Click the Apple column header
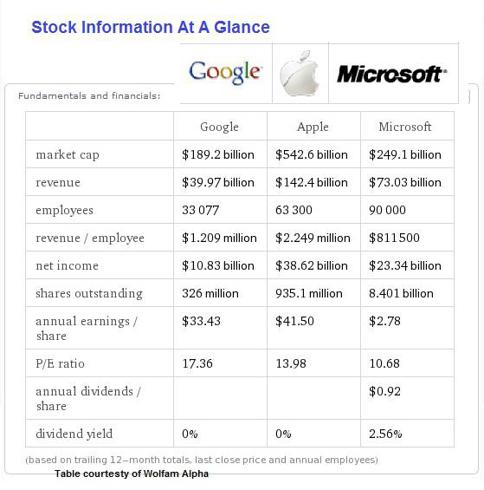The height and width of the screenshot is (490, 484). [x=313, y=127]
